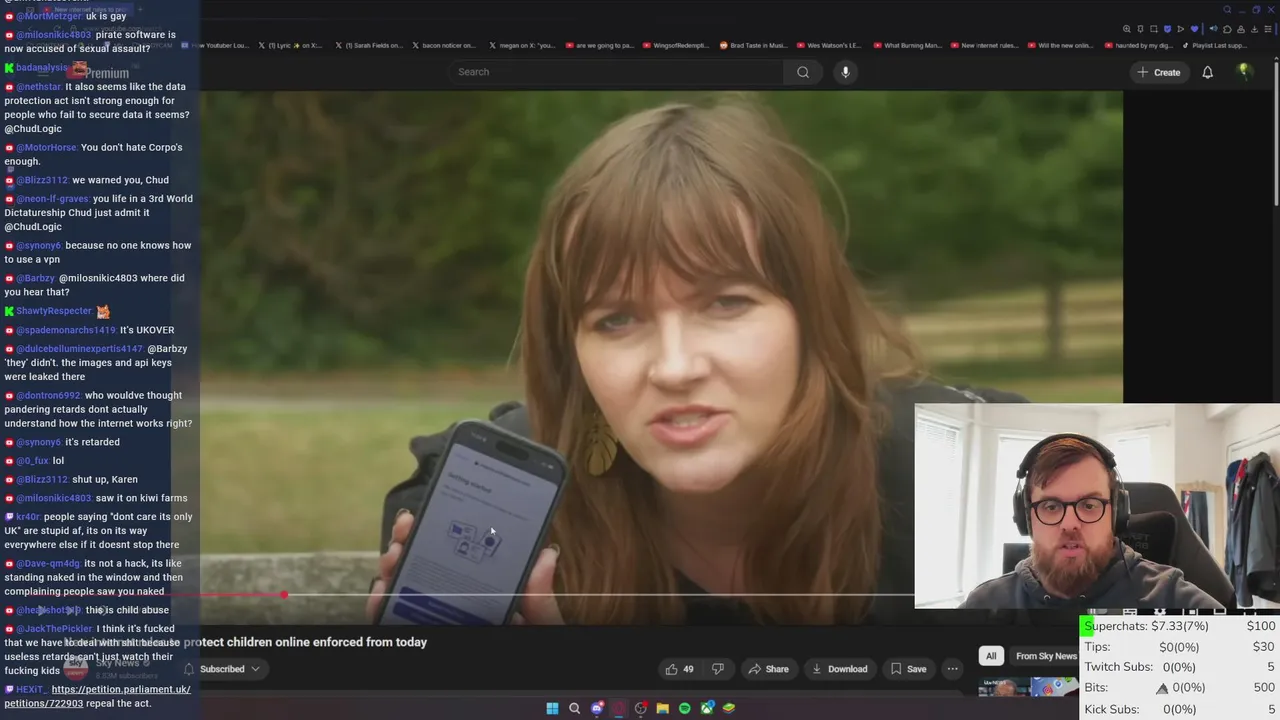Open Spotify from the taskbar
The image size is (1280, 720).
(684, 708)
